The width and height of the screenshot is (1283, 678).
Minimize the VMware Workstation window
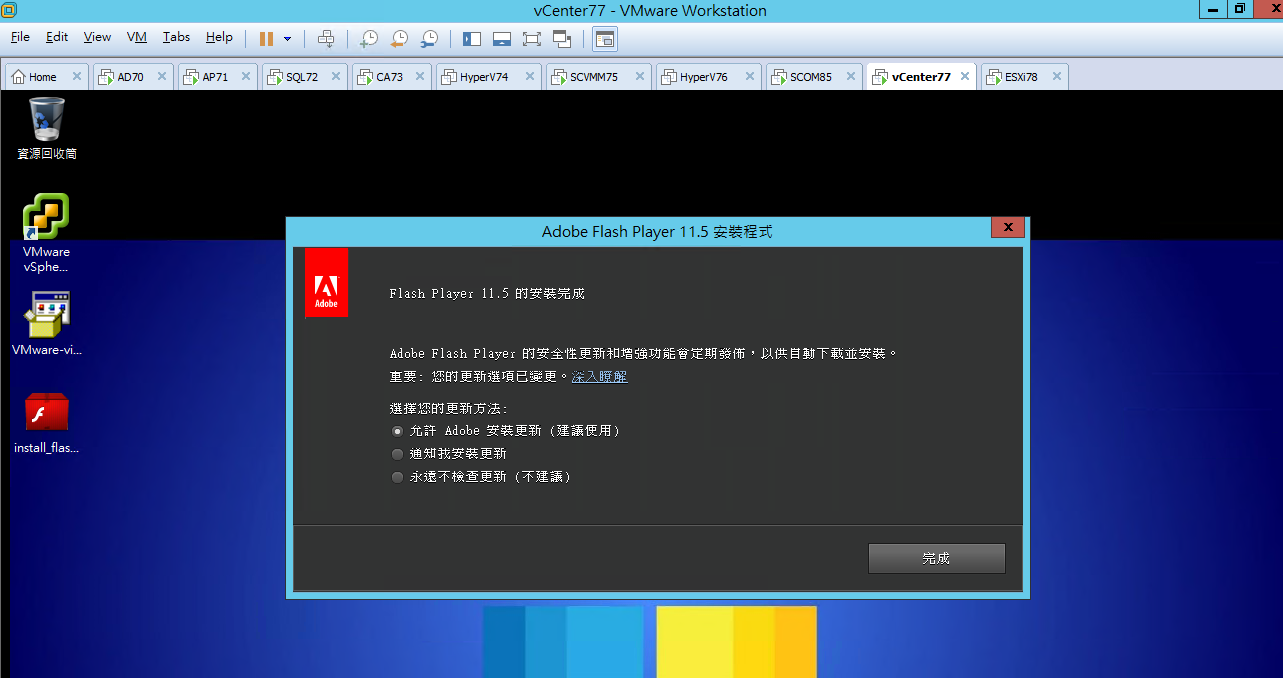click(1214, 9)
